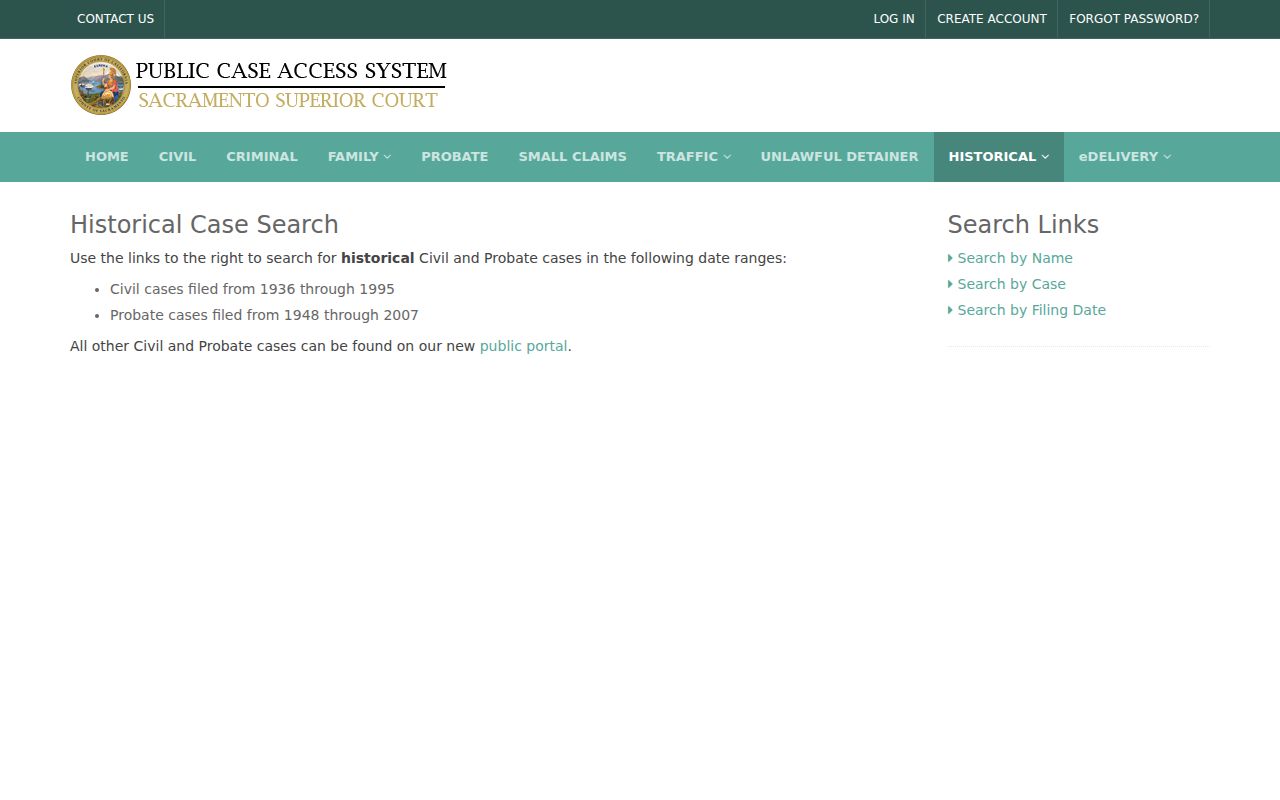1280x800 pixels.
Task: Click Log In in the top bar
Action: click(x=893, y=19)
